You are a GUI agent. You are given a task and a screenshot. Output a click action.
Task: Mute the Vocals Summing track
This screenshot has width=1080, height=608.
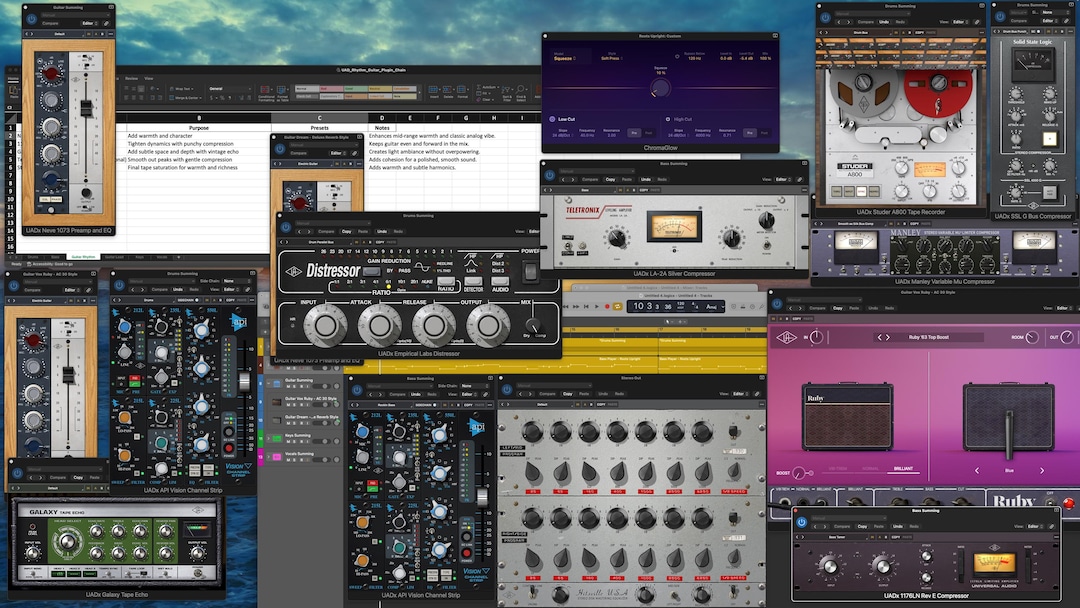coord(288,459)
